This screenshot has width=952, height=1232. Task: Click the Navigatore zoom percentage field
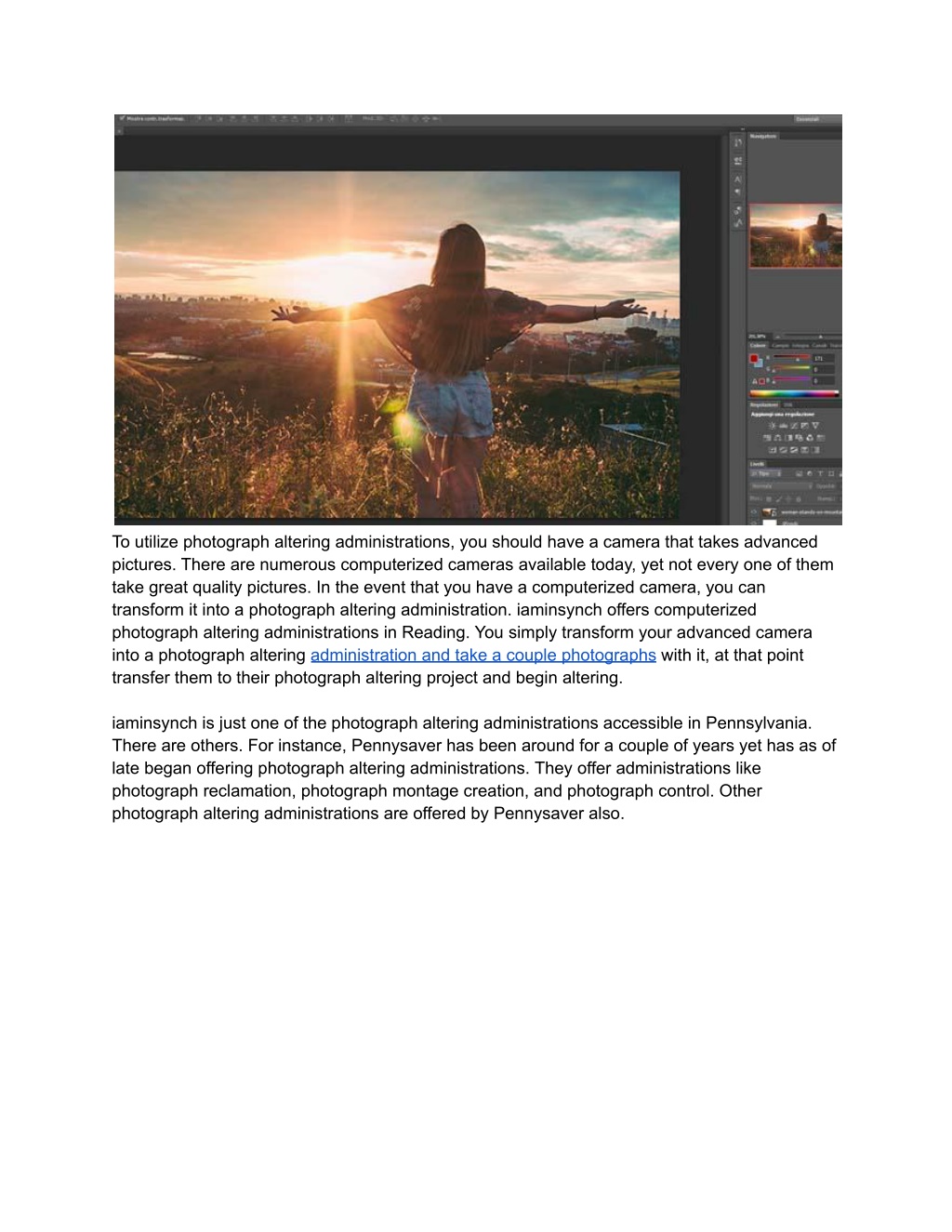pos(758,337)
